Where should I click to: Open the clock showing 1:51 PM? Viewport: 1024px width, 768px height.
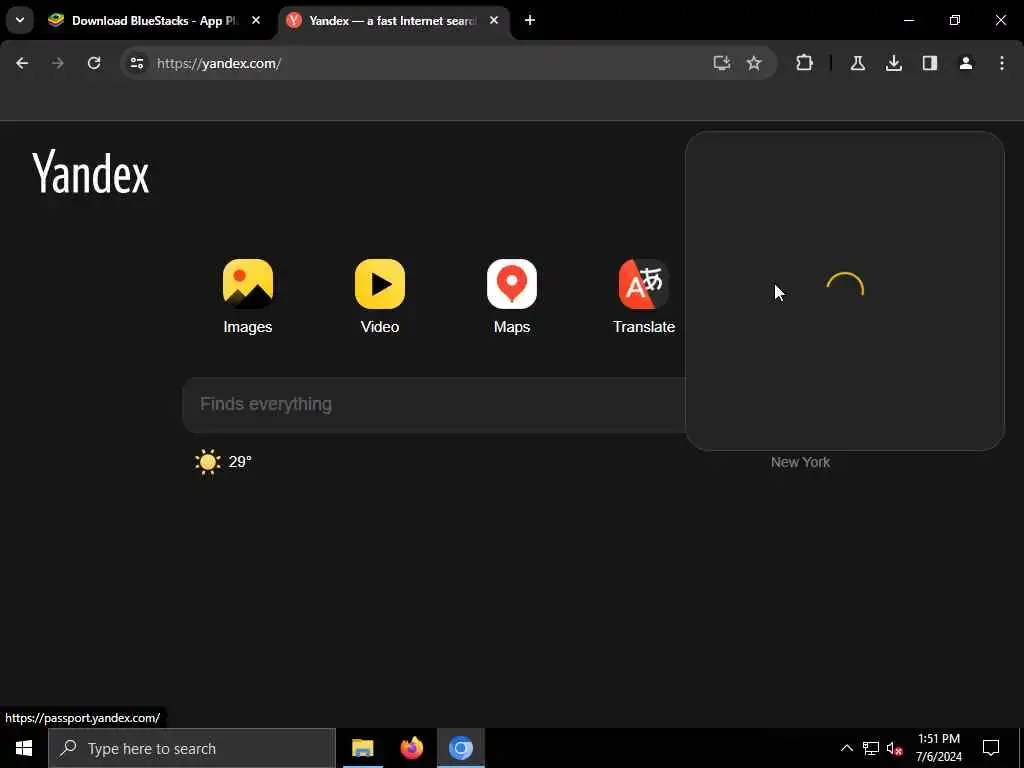[x=938, y=748]
